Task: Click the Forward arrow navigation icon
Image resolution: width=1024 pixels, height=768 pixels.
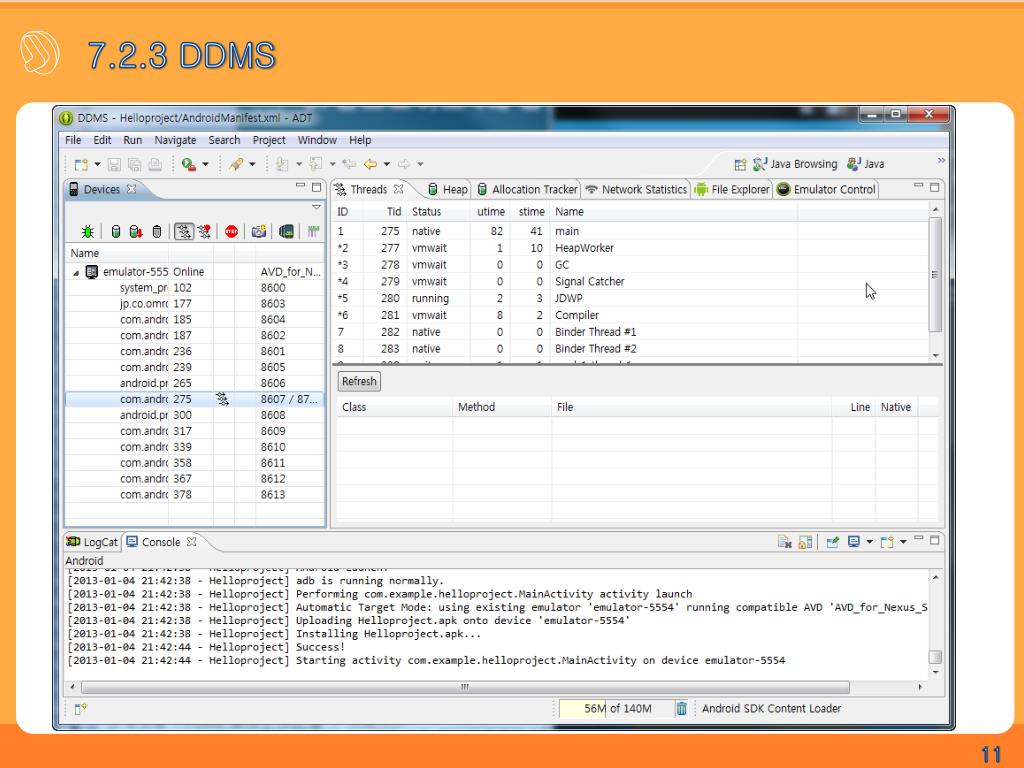Action: point(404,165)
